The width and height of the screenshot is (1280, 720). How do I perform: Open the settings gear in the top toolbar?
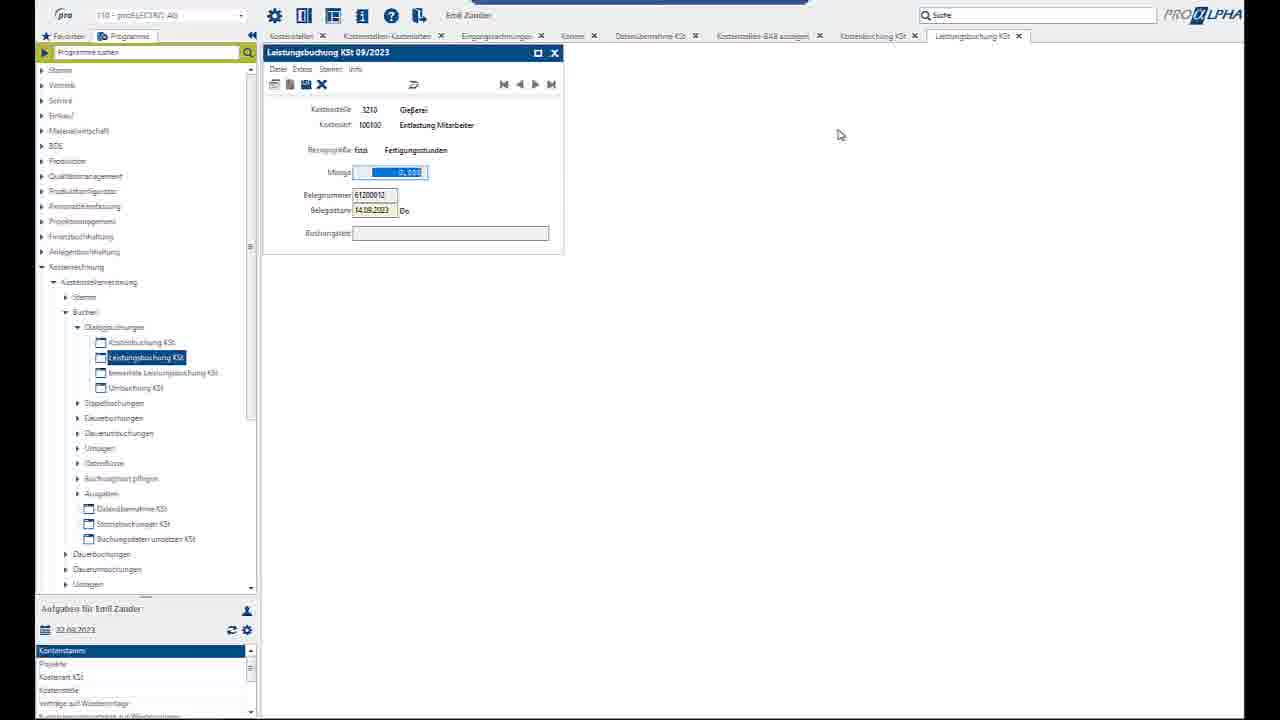point(275,16)
